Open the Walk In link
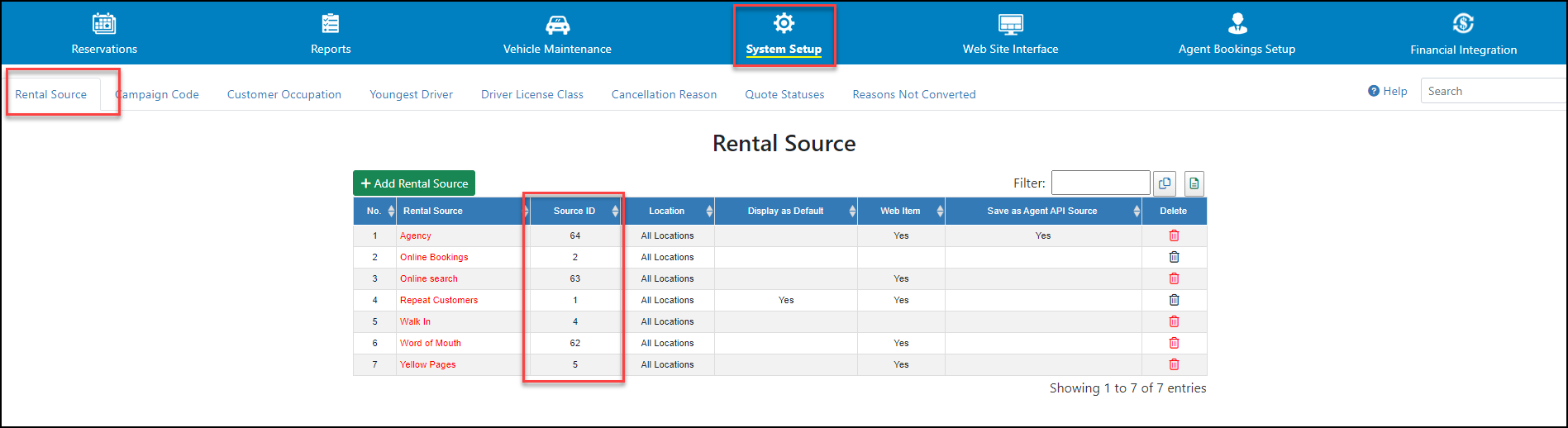Viewport: 1568px width, 428px height. tap(415, 321)
